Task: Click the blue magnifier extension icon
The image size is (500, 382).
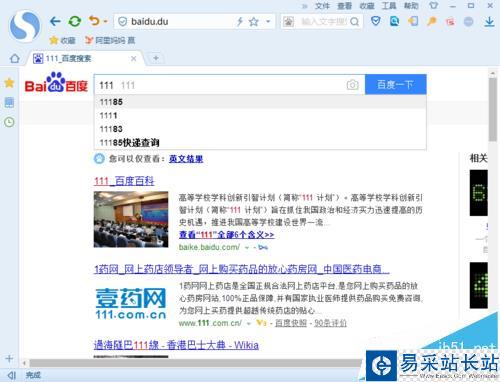Action: coord(394,21)
